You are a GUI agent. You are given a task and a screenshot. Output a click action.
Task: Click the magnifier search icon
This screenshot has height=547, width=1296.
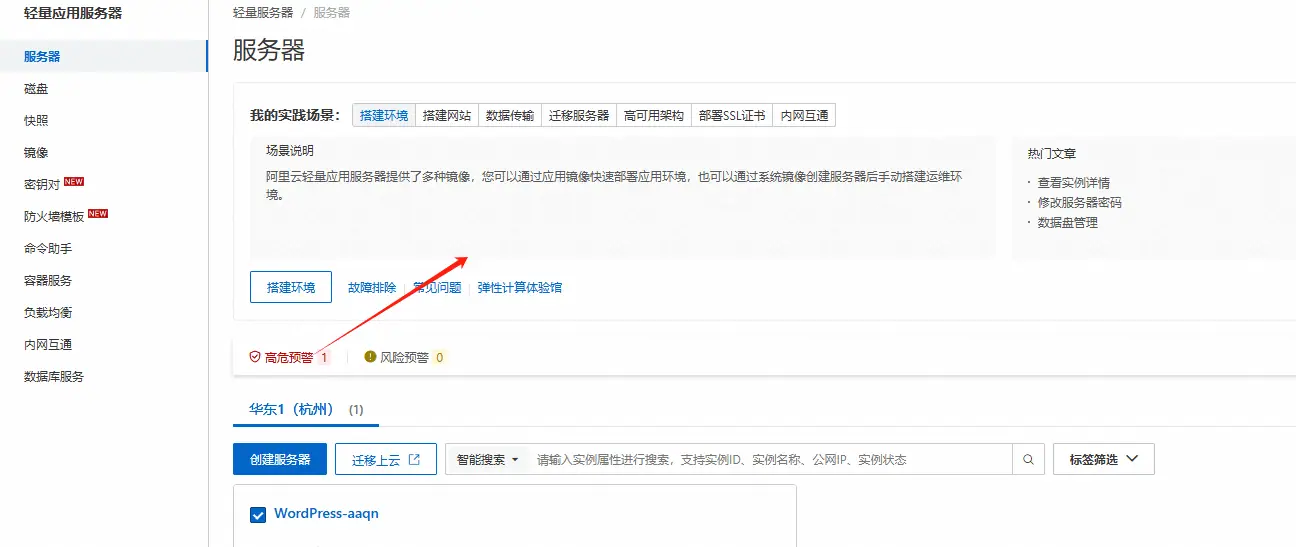click(1028, 460)
